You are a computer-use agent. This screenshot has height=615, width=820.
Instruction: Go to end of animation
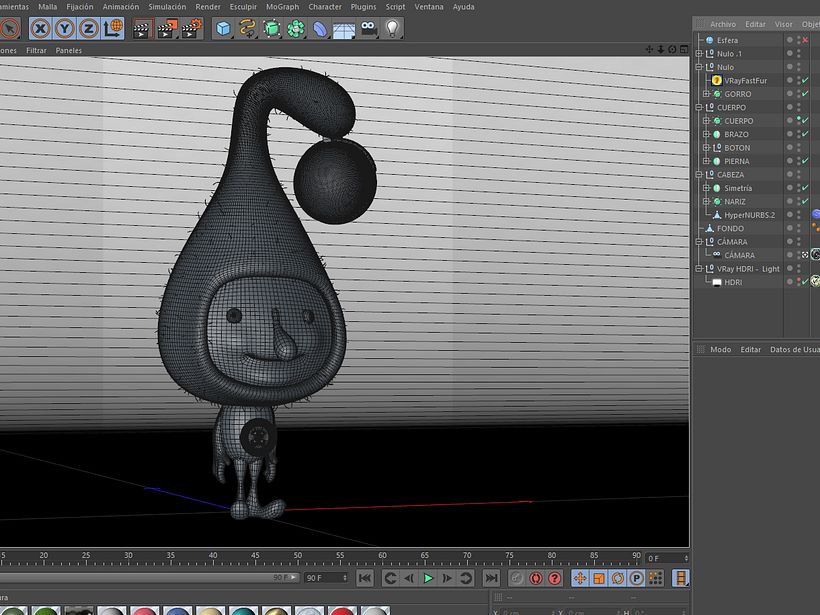pyautogui.click(x=491, y=578)
